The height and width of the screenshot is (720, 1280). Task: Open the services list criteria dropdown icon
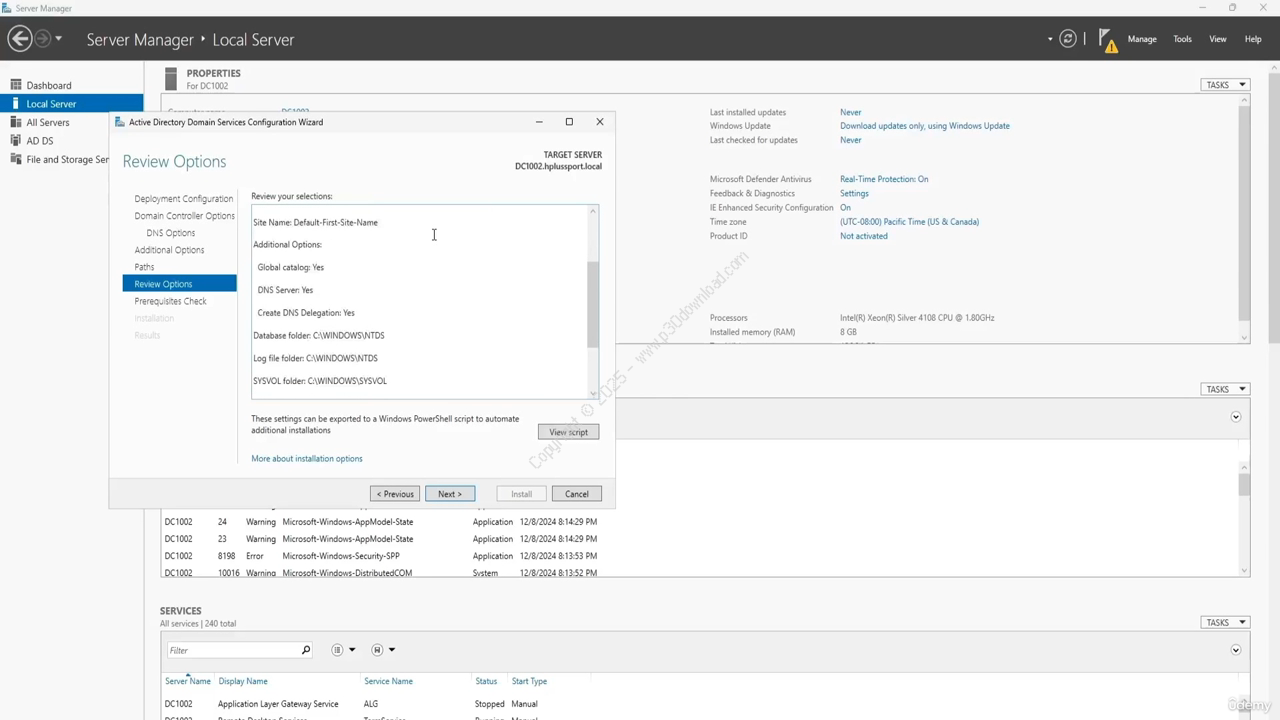343,650
